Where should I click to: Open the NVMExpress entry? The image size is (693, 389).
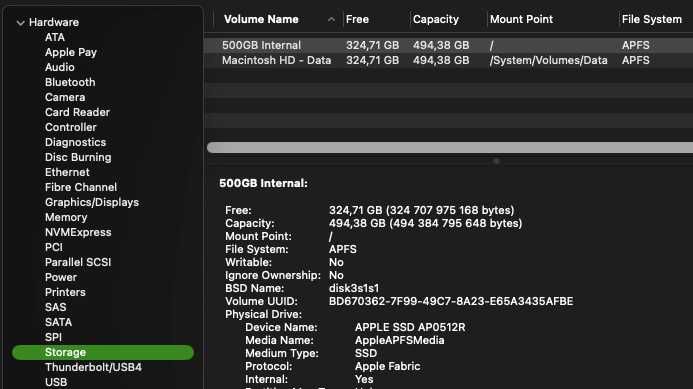(78, 233)
